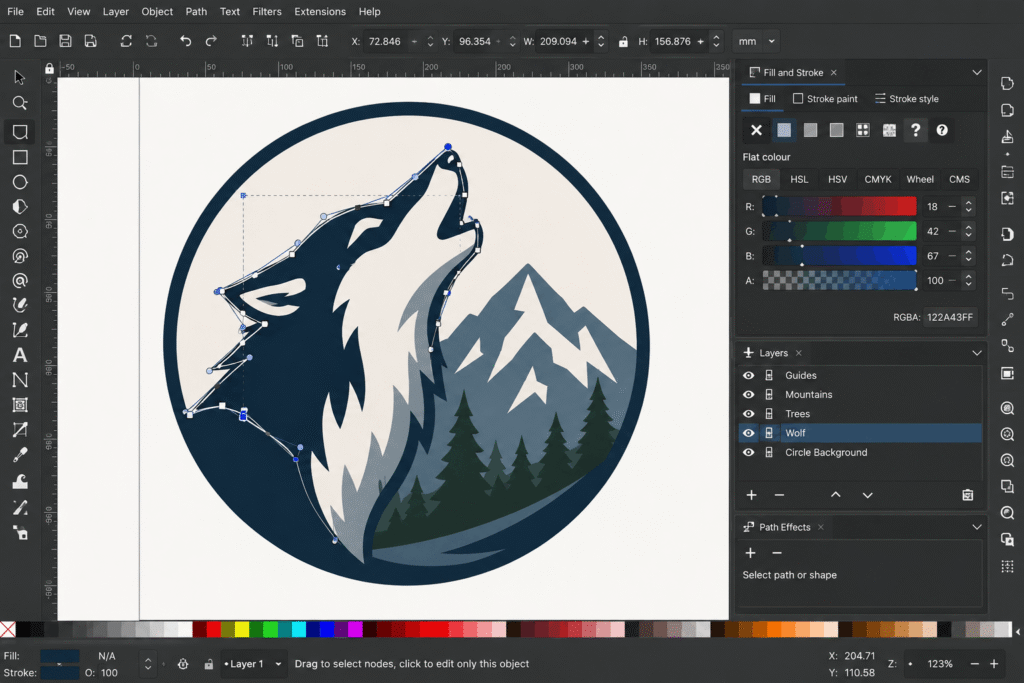1024x683 pixels.
Task: Select the Dropper colour picker tool
Action: 20,455
